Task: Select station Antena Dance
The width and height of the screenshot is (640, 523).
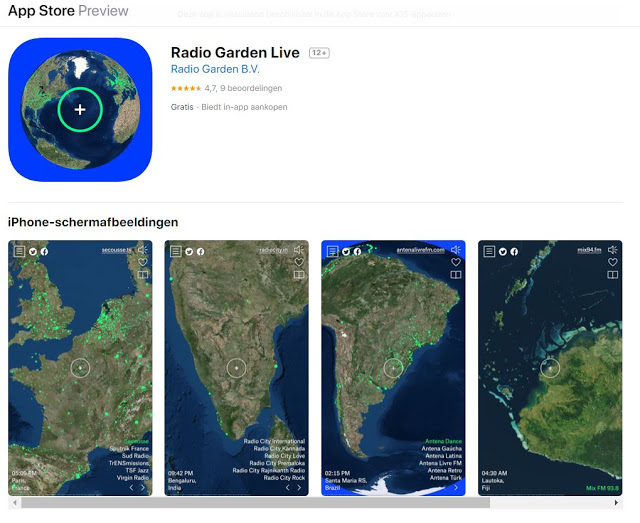Action: (x=443, y=441)
